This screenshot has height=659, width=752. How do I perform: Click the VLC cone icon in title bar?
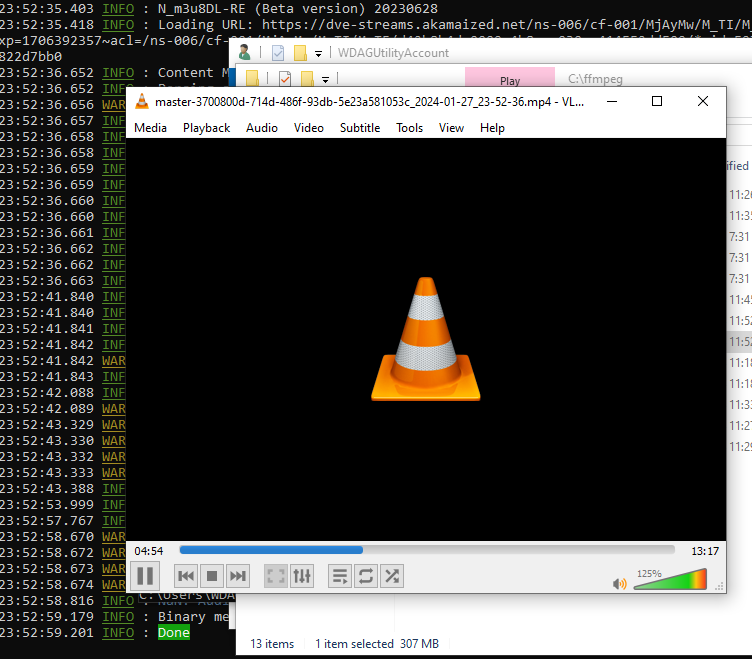(x=142, y=102)
